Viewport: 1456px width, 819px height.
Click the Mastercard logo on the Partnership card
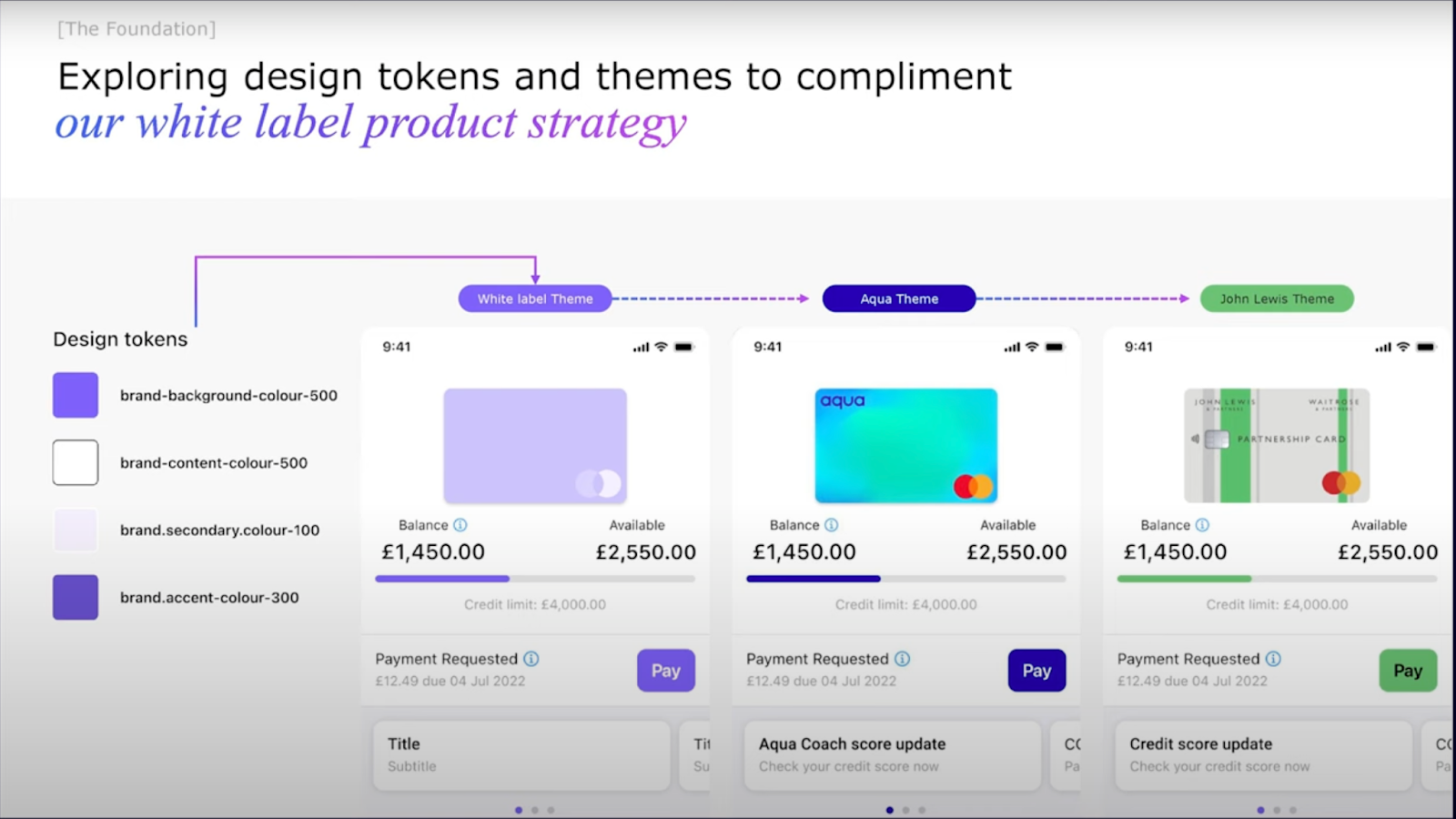tap(1341, 482)
